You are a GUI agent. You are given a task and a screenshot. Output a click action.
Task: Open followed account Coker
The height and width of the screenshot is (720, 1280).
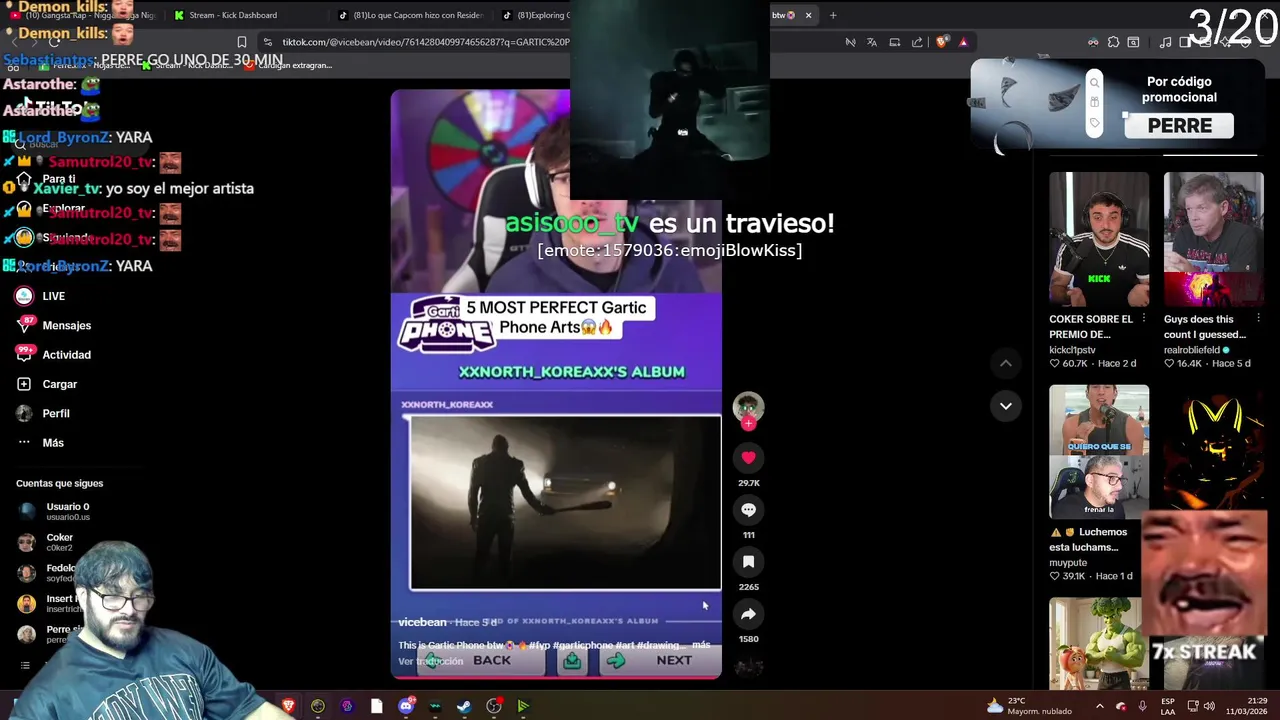click(47, 542)
